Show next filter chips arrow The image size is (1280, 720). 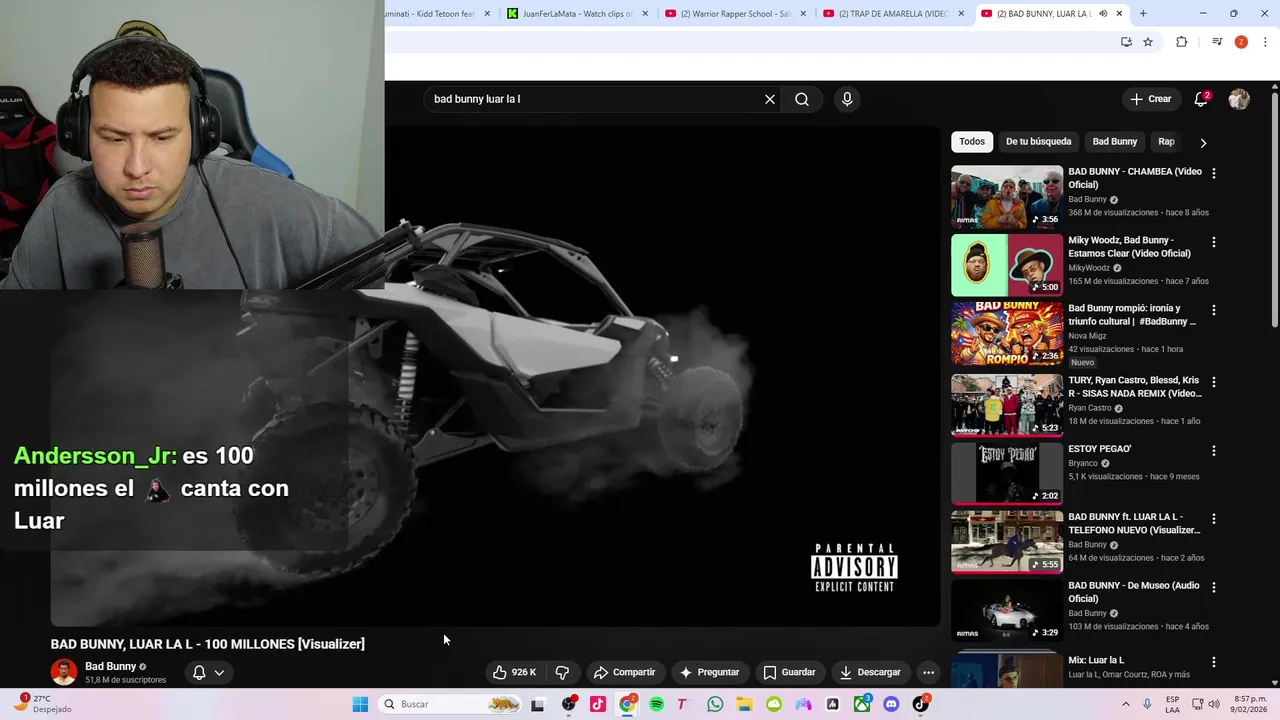(1203, 142)
